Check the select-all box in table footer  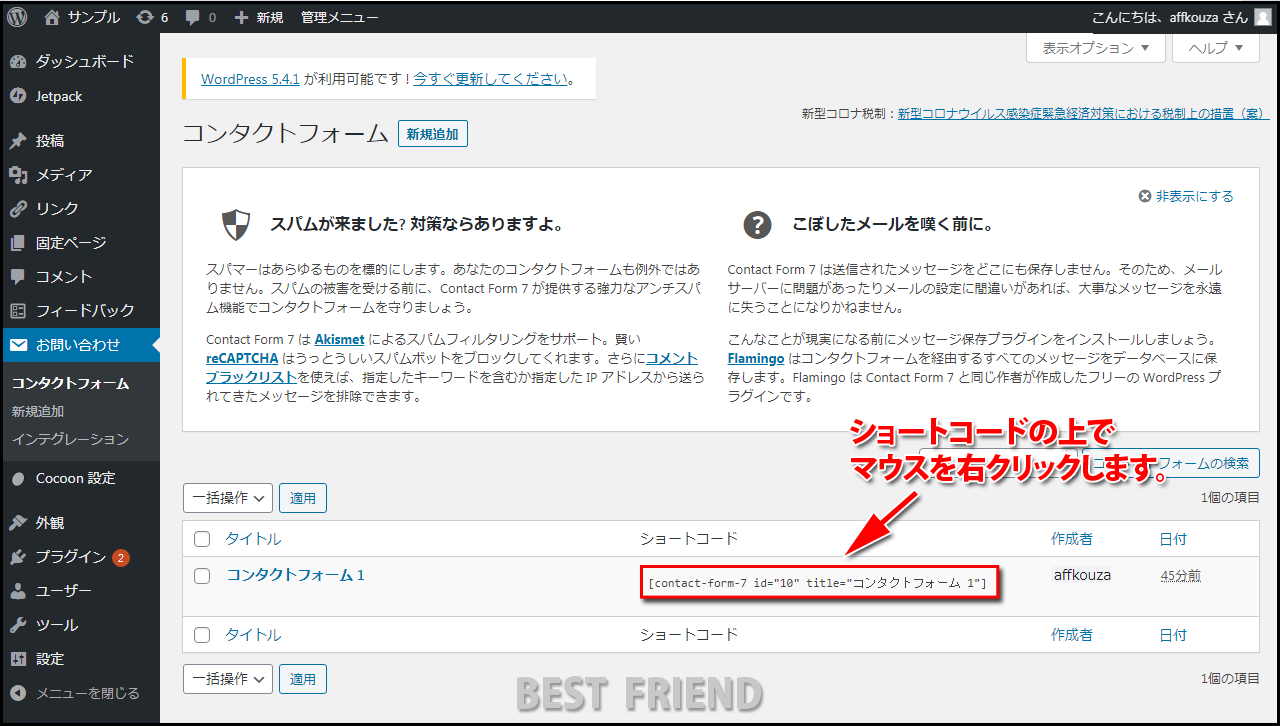pos(202,635)
